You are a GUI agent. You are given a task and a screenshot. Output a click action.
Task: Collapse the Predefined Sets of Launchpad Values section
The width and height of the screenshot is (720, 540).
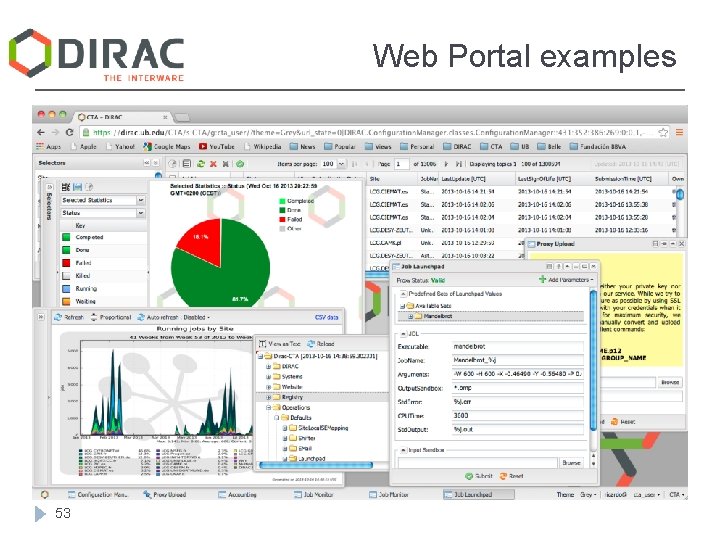pos(403,293)
